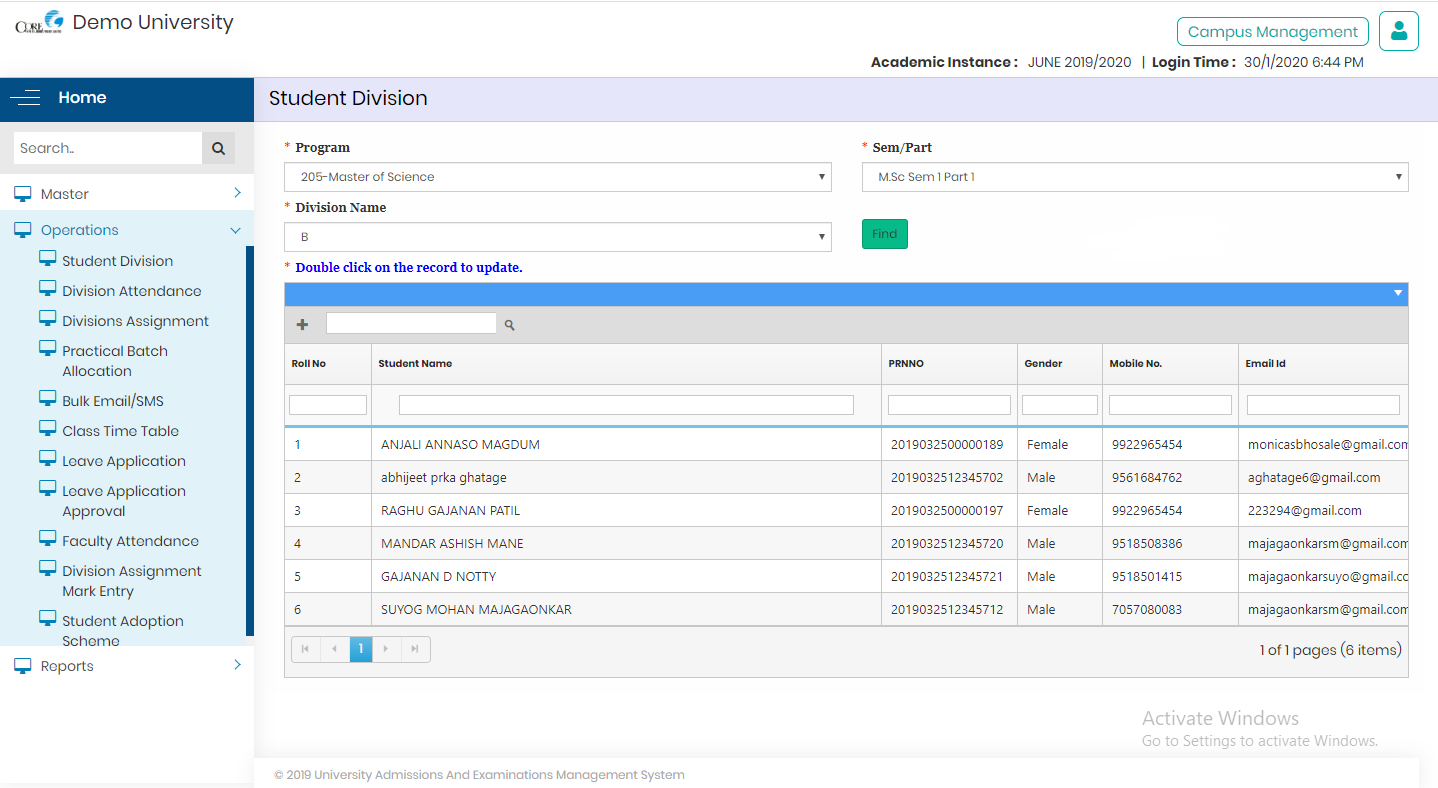This screenshot has height=788, width=1438.
Task: Toggle the hamburger menu icon beside Home
Action: coord(25,98)
